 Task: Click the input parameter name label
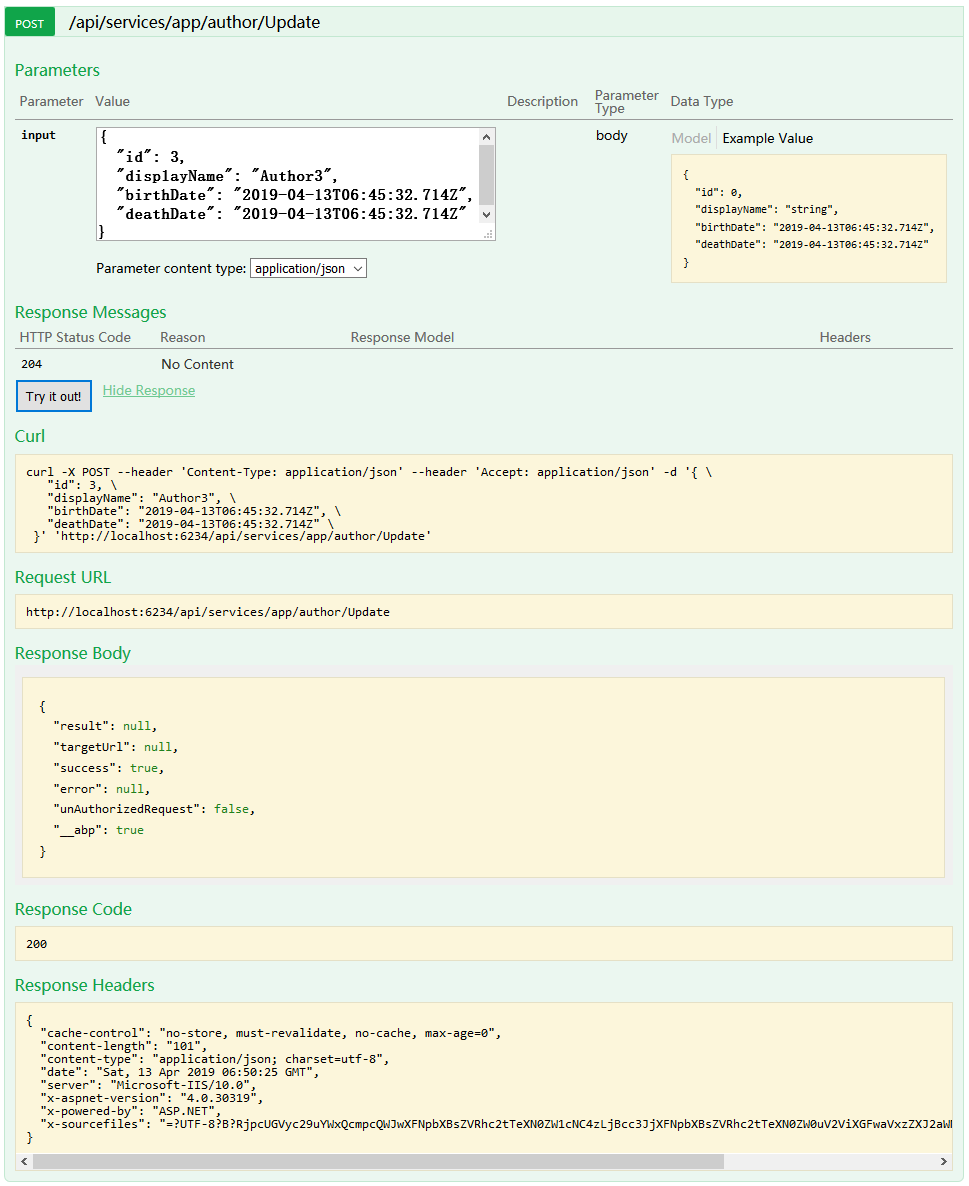pyautogui.click(x=39, y=135)
